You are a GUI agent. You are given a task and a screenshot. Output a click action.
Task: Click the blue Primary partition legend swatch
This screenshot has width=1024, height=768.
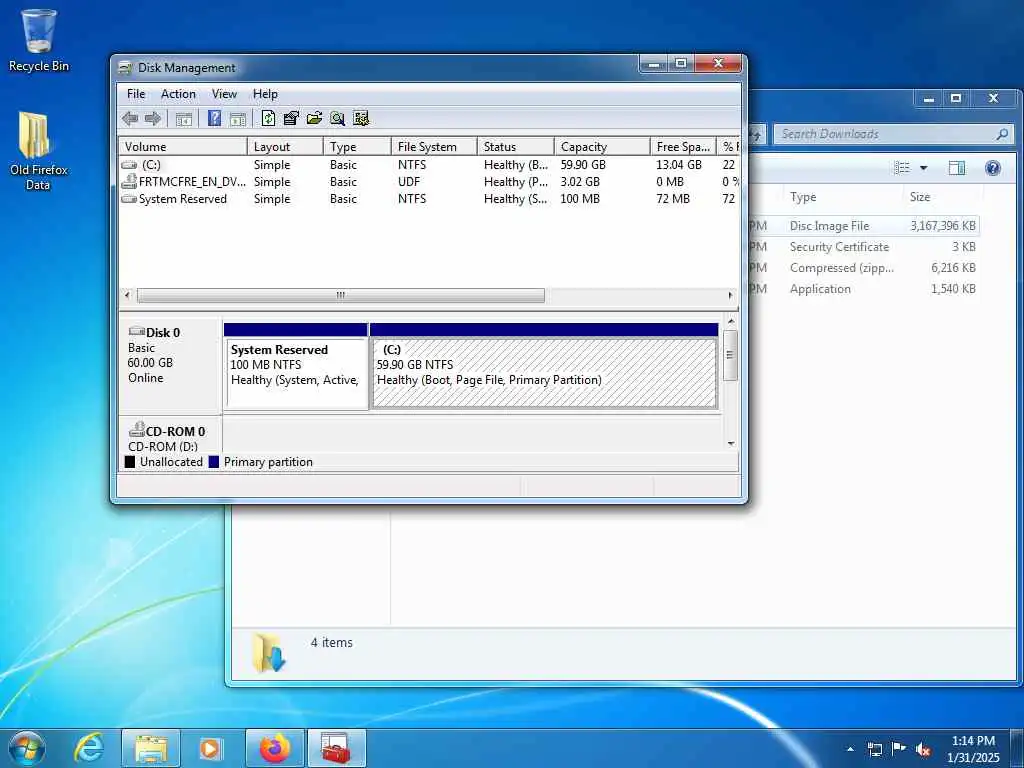click(x=214, y=462)
